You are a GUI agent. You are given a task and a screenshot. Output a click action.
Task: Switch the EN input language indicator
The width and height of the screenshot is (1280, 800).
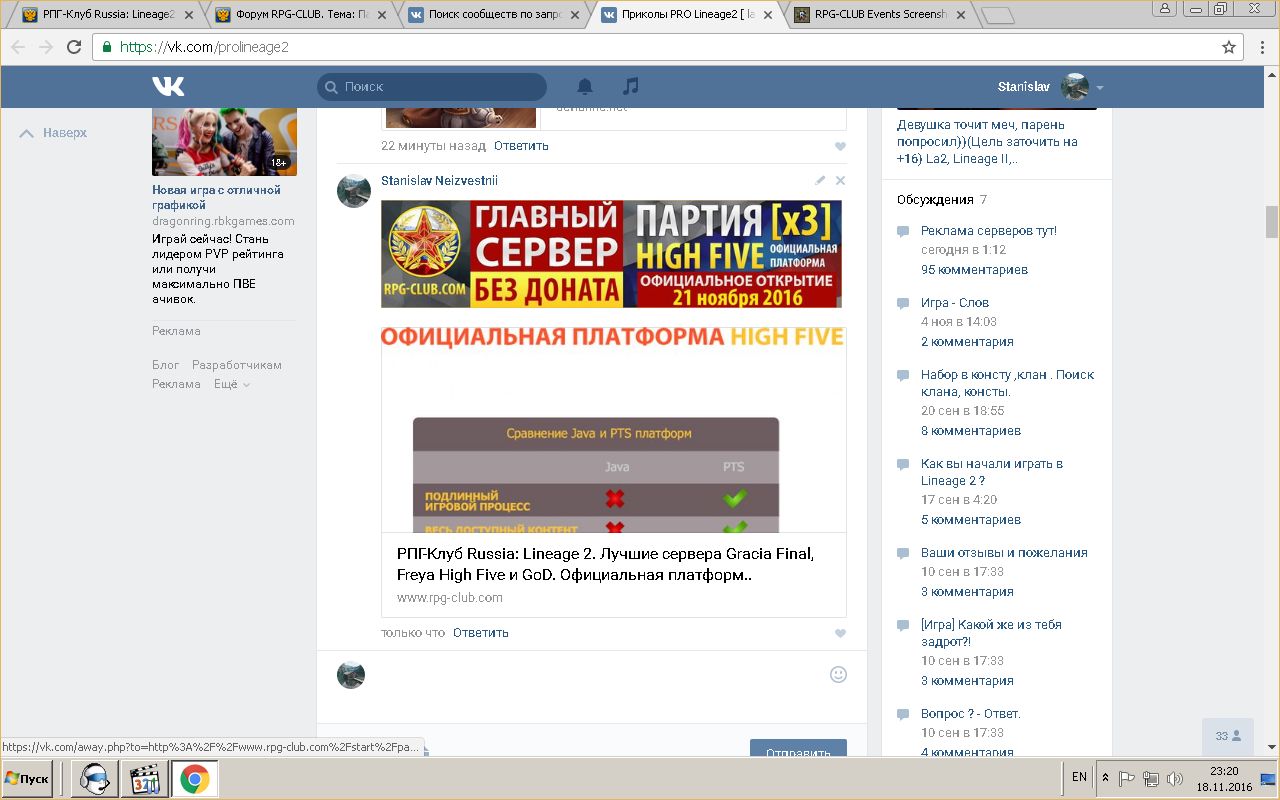(1079, 777)
